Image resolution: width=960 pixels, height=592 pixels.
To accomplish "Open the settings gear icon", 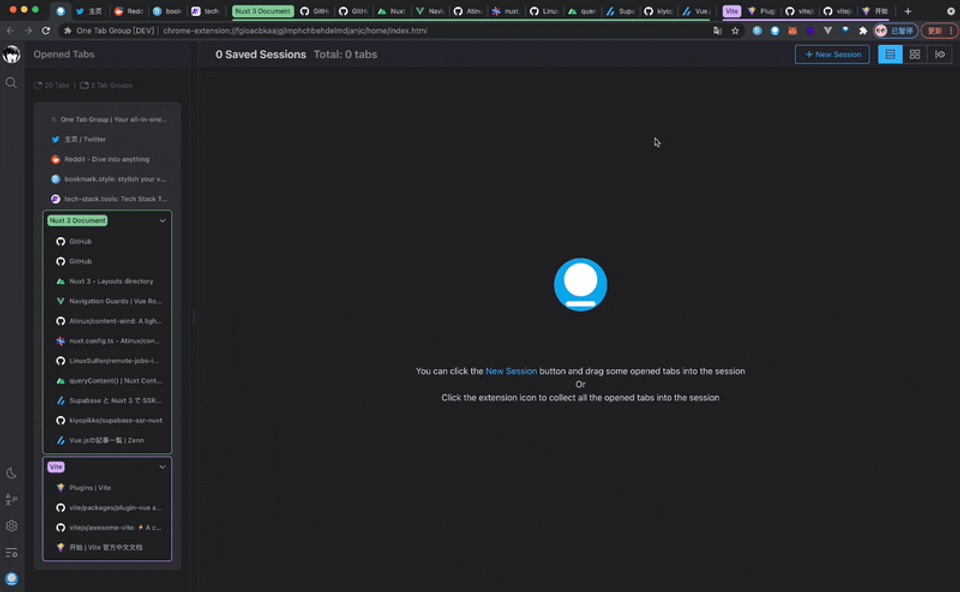I will click(x=11, y=526).
